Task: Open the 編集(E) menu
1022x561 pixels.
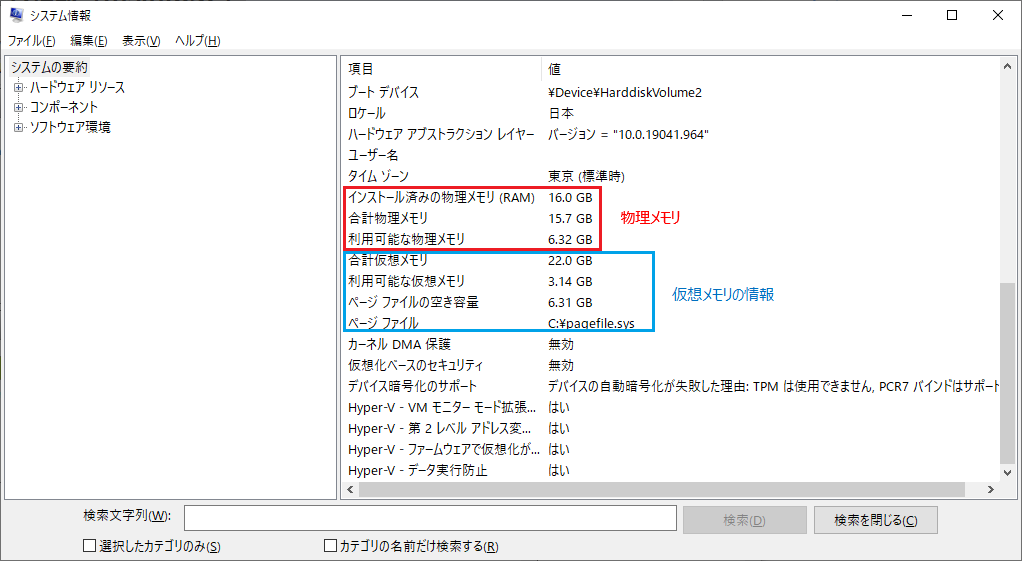Action: [89, 41]
